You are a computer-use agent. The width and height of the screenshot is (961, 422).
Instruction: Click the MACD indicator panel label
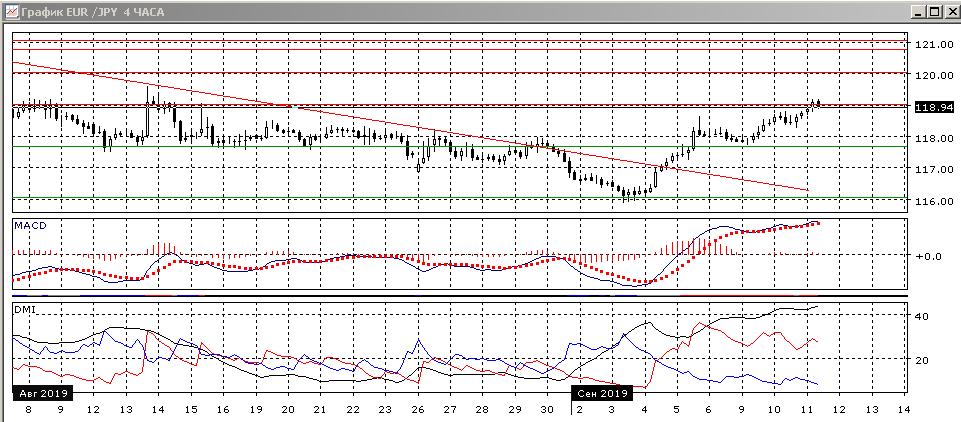29,227
